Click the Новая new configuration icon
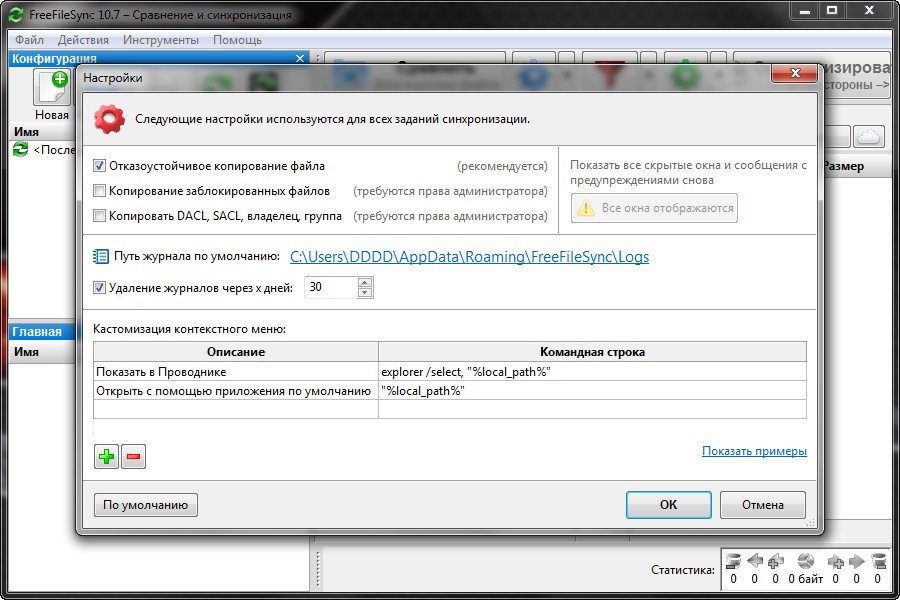Viewport: 900px width, 600px height. [x=52, y=87]
